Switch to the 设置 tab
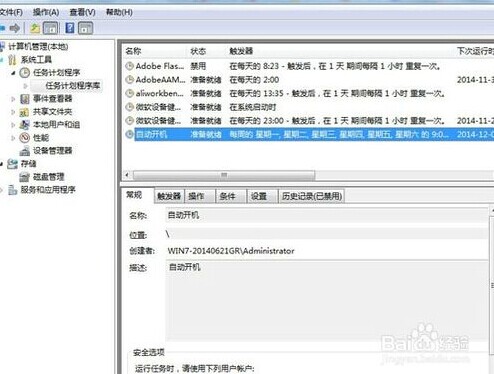 (262, 196)
